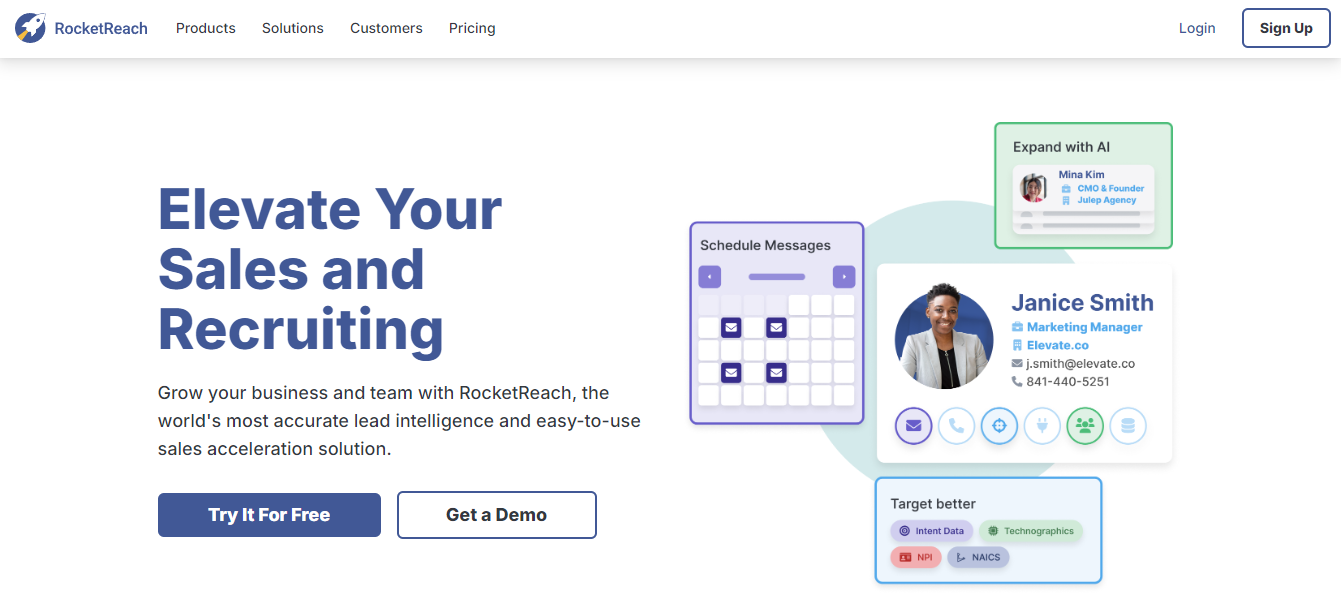This screenshot has width=1341, height=603.
Task: Select the crosshair target icon on Janice's card
Action: (999, 426)
